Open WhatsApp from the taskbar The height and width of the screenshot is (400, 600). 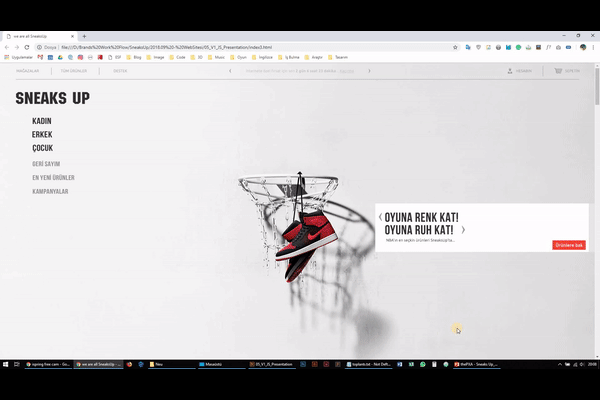(x=423, y=364)
